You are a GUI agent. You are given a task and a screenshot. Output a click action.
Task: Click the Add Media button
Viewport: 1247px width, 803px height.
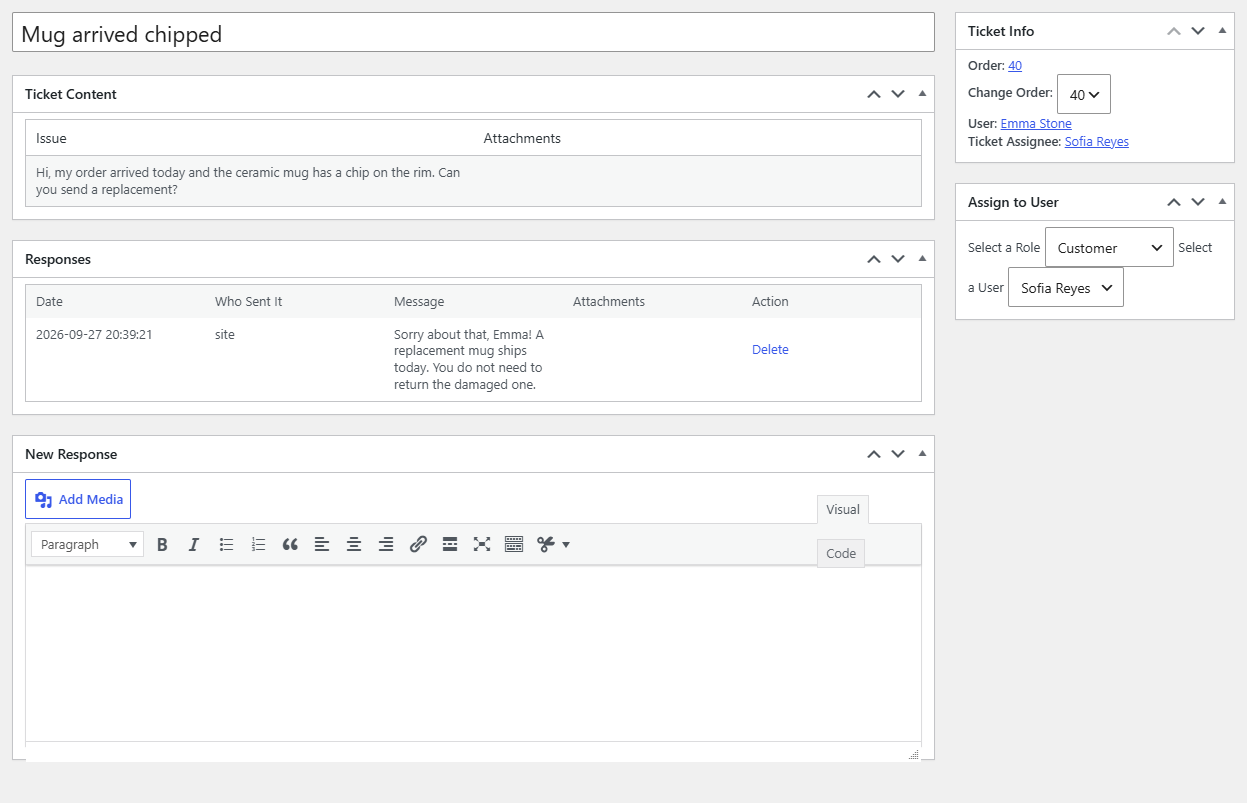tap(78, 499)
